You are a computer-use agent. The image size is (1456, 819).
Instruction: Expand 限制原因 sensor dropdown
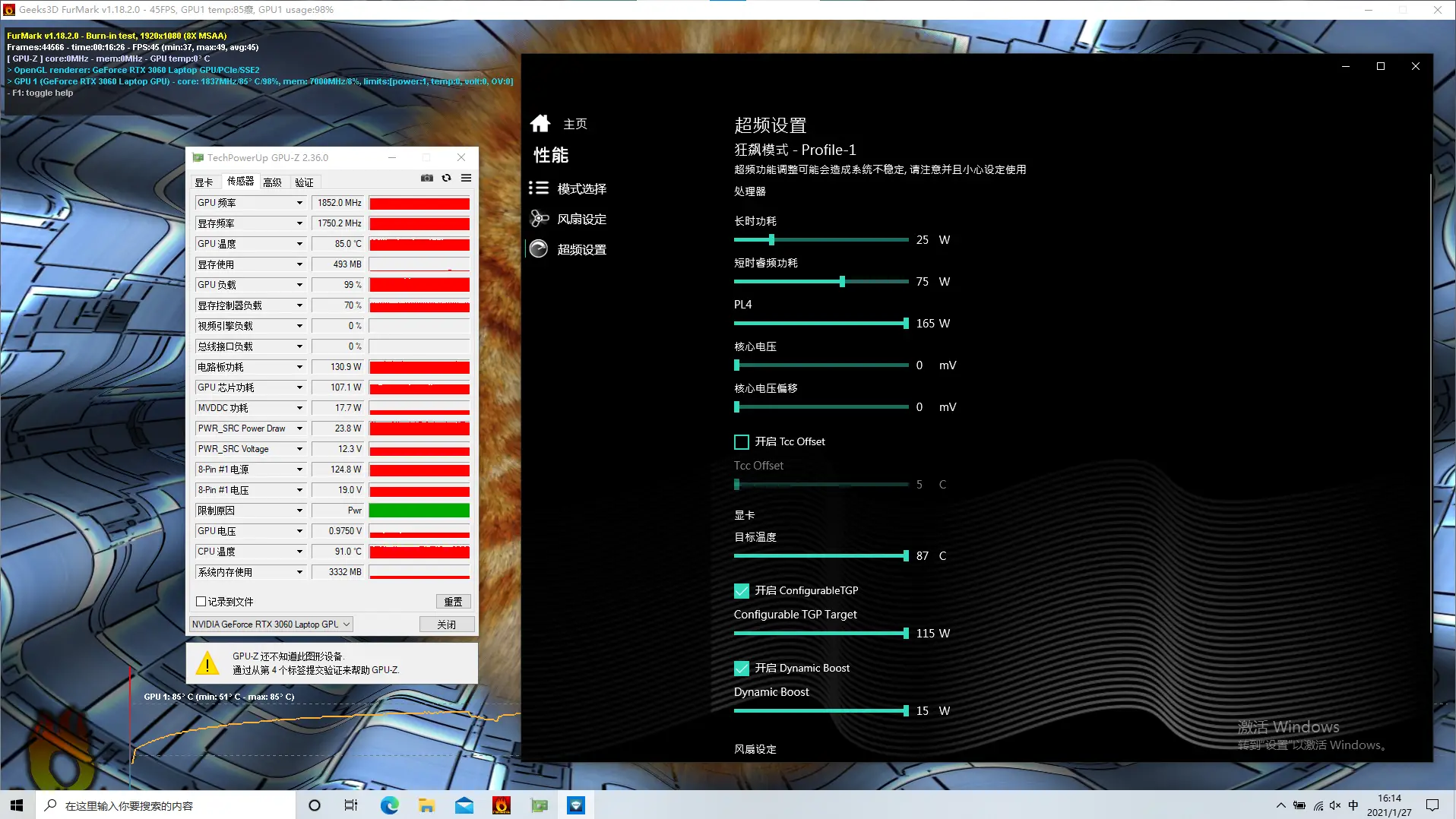(x=299, y=511)
